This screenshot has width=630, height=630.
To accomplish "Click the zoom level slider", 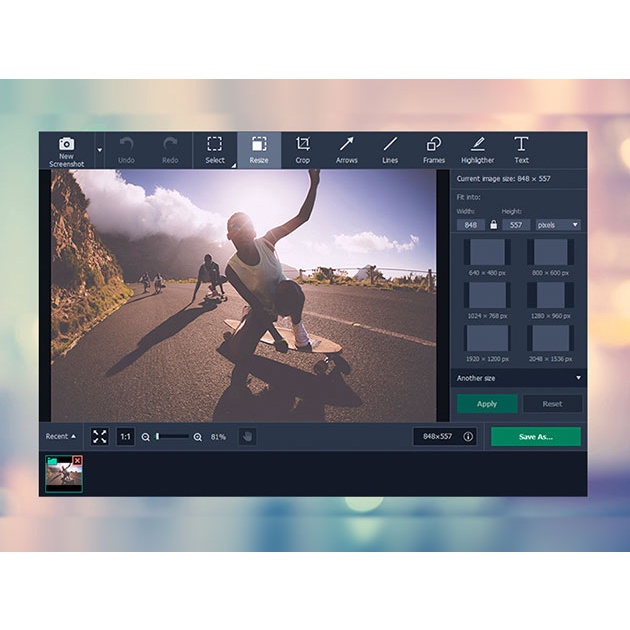I will coord(171,436).
